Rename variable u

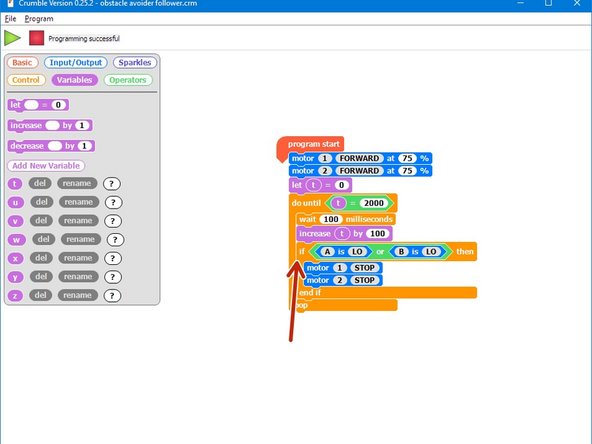pos(79,202)
